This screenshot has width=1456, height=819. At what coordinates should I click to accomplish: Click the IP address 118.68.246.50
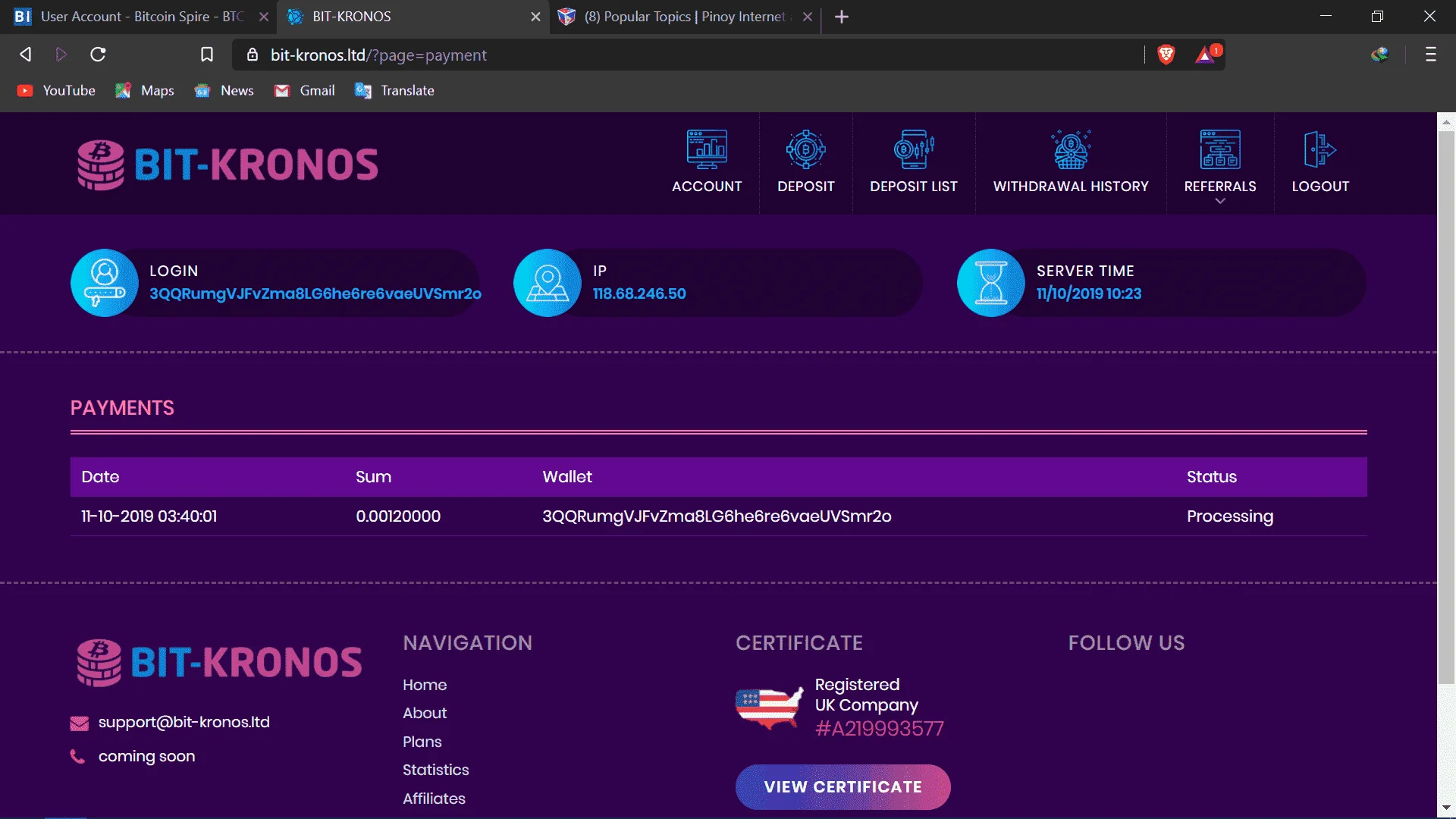click(639, 293)
